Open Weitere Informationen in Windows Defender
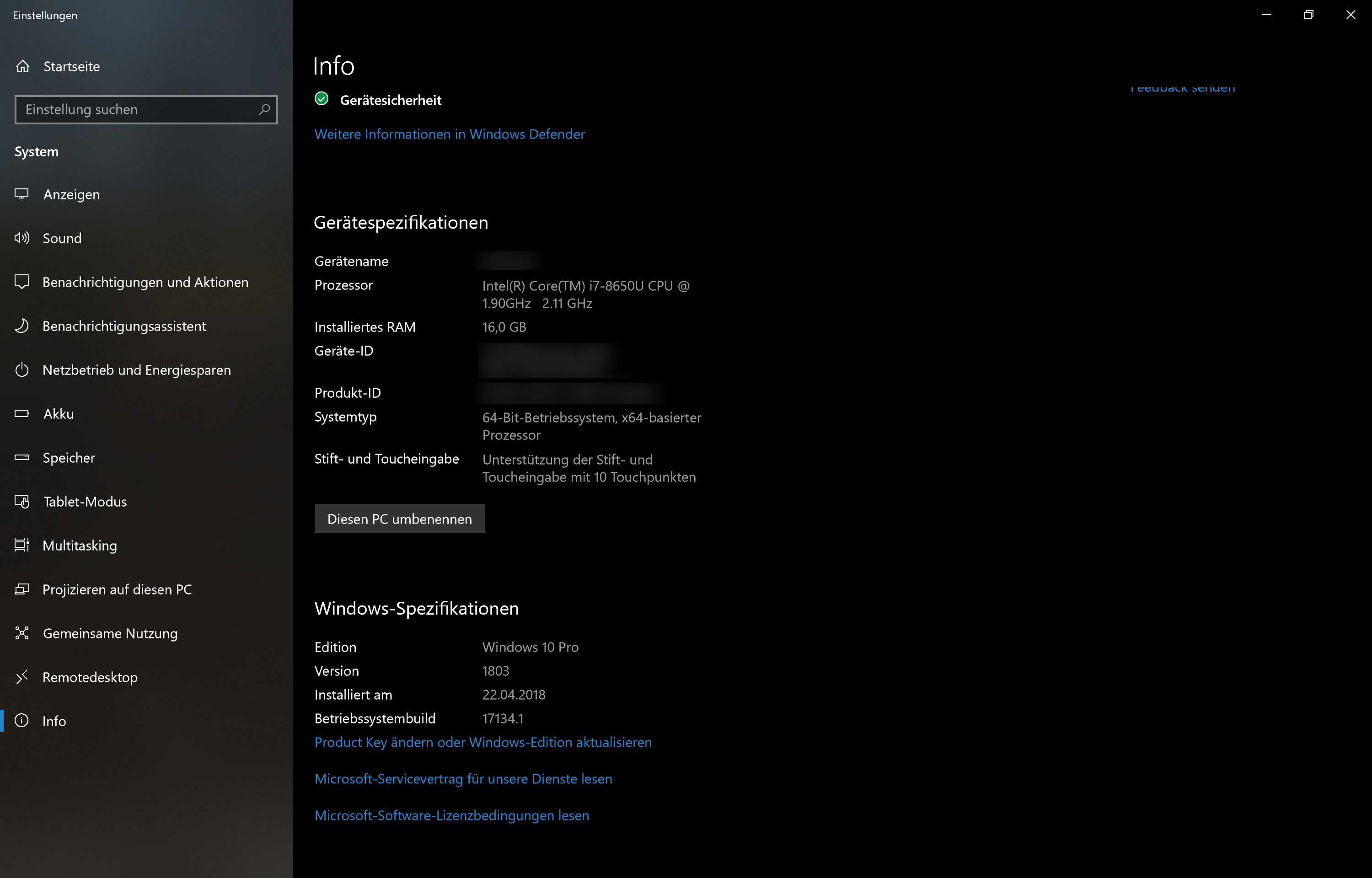The image size is (1372, 878). 449,134
